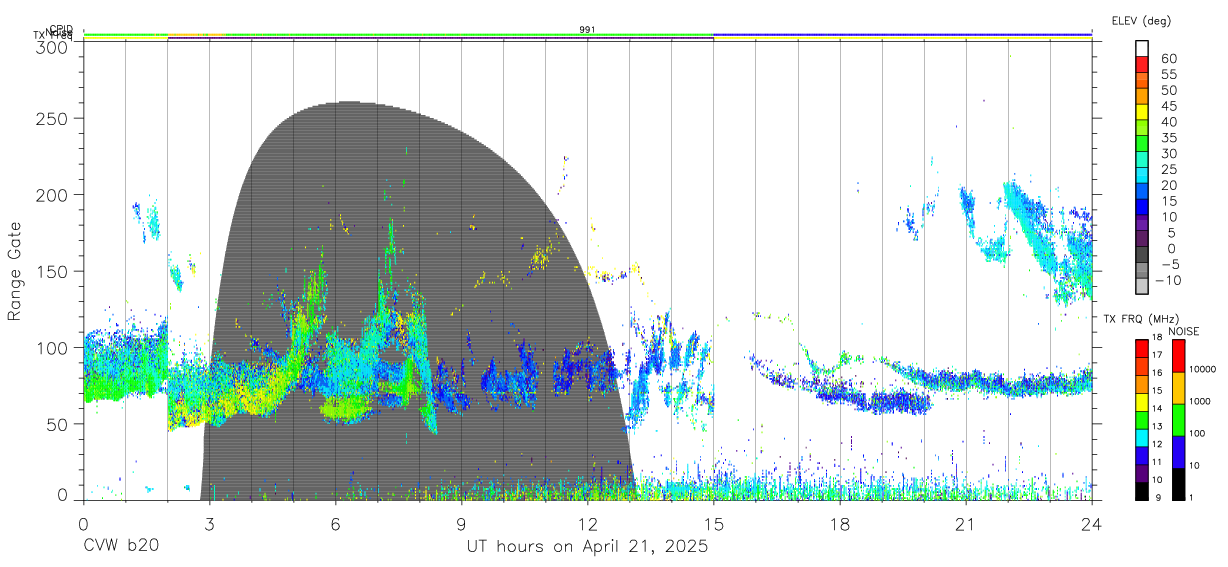Click the "991" CPID label above plot
This screenshot has width=1228, height=567.
point(587,30)
